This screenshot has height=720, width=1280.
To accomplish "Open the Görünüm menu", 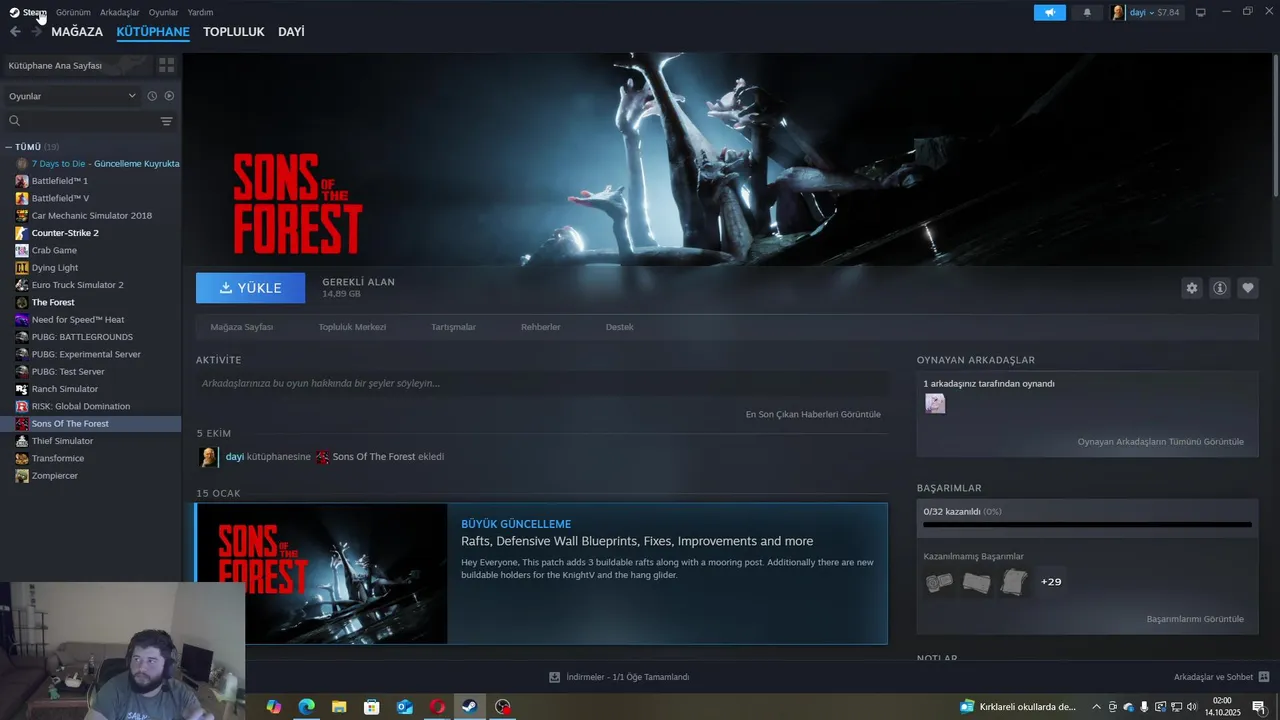I will 73,12.
